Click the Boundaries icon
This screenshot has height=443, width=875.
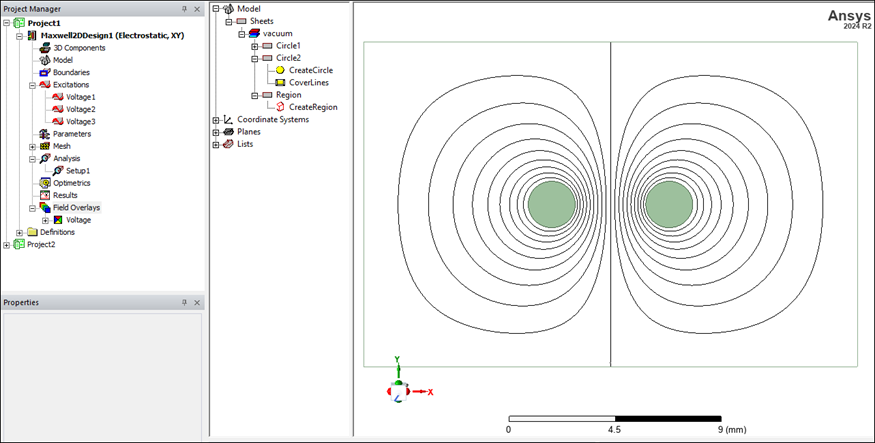[x=45, y=73]
